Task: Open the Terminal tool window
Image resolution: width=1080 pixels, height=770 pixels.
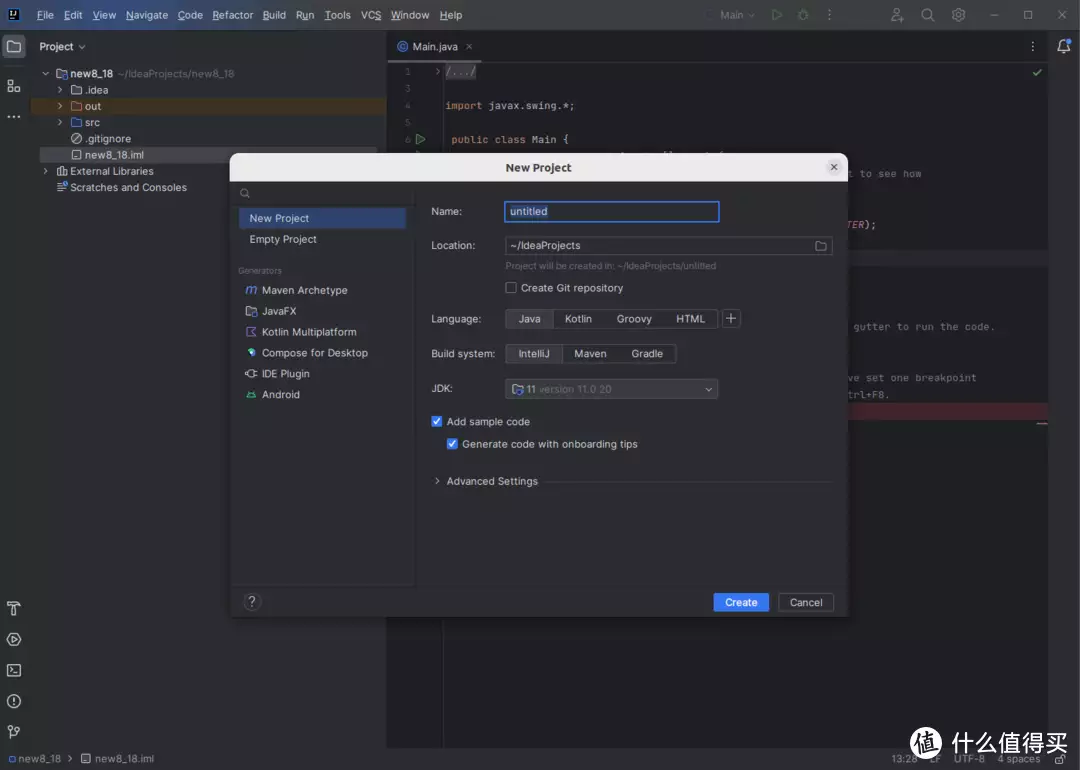Action: pos(14,670)
